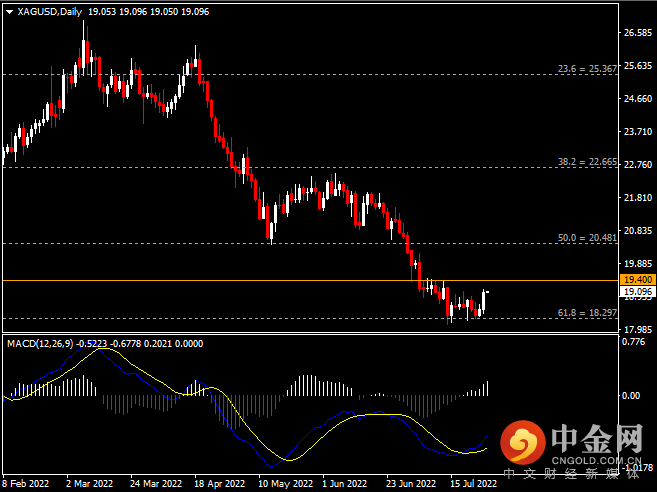This screenshot has height=492, width=657.
Task: Select the 23.6 = 25.367 Fibonacci label
Action: (587, 69)
